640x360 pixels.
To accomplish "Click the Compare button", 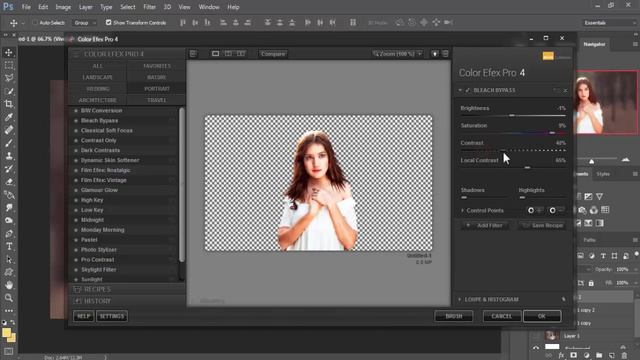I will (x=273, y=54).
